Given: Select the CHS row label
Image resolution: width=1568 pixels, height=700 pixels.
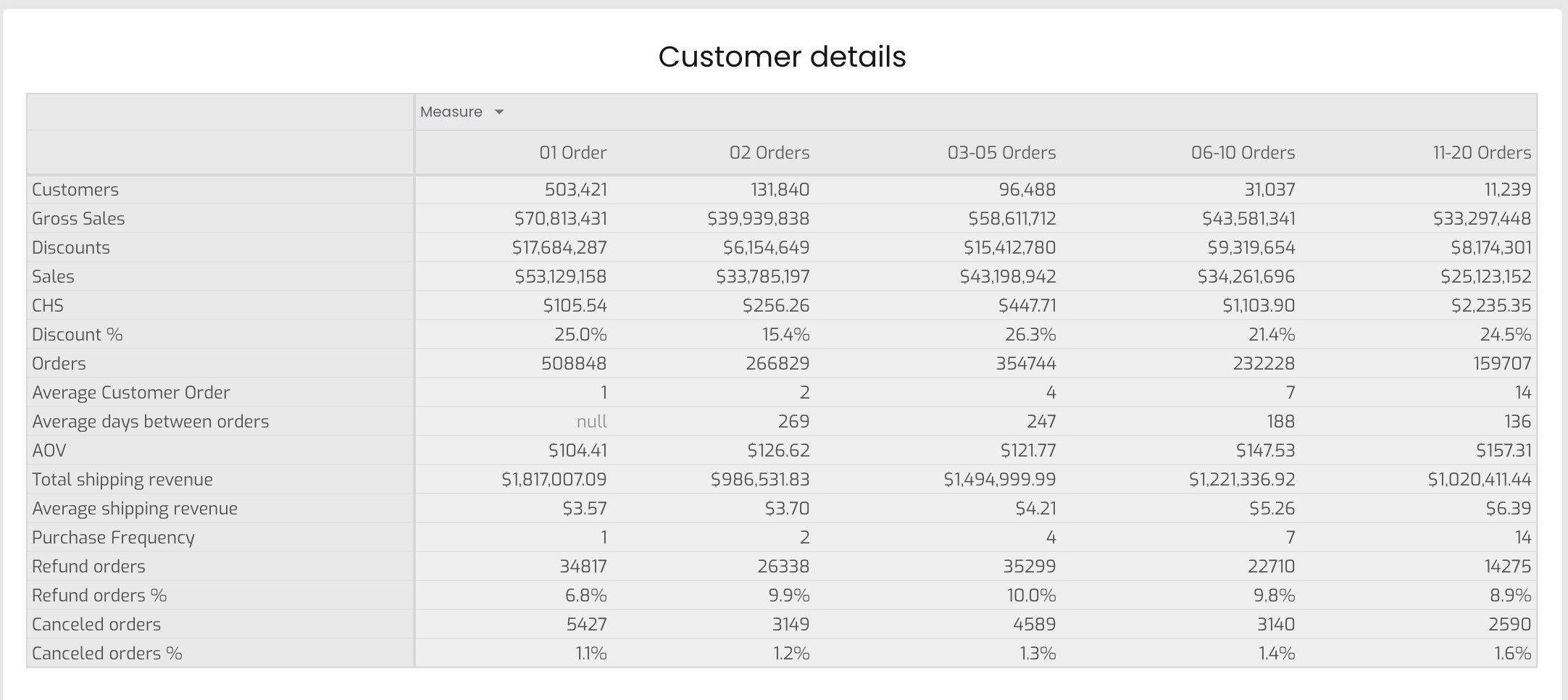Looking at the screenshot, I should click(48, 306).
